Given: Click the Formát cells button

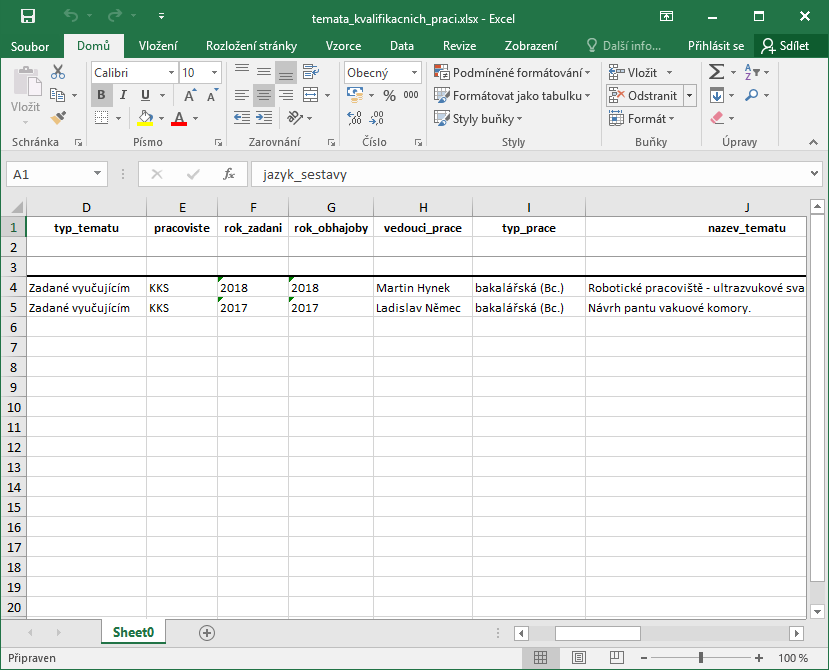Looking at the screenshot, I should pos(642,118).
